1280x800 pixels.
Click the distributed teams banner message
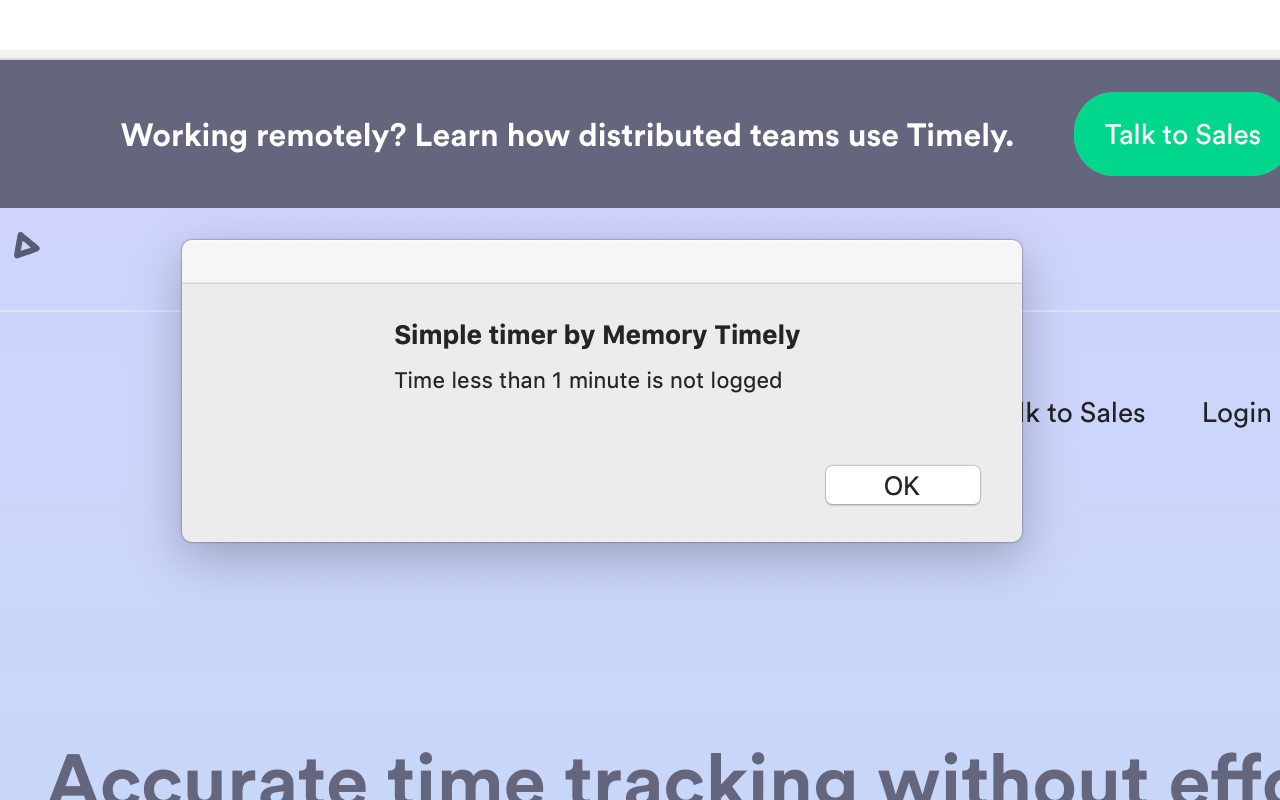pyautogui.click(x=567, y=135)
